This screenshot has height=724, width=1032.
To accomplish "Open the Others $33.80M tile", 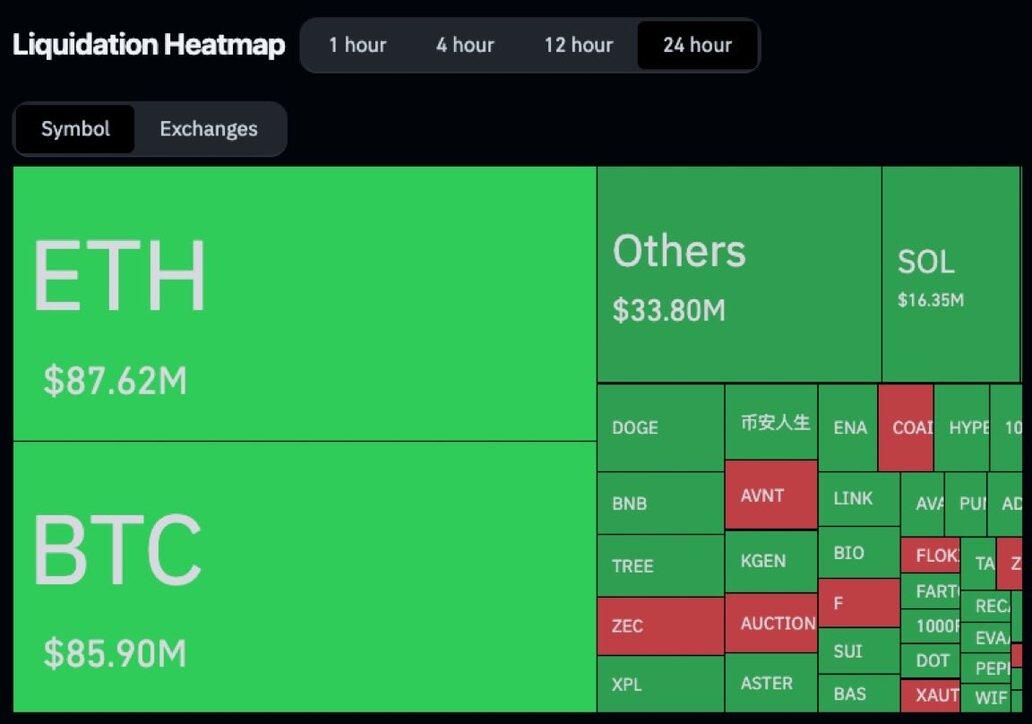I will coord(738,274).
